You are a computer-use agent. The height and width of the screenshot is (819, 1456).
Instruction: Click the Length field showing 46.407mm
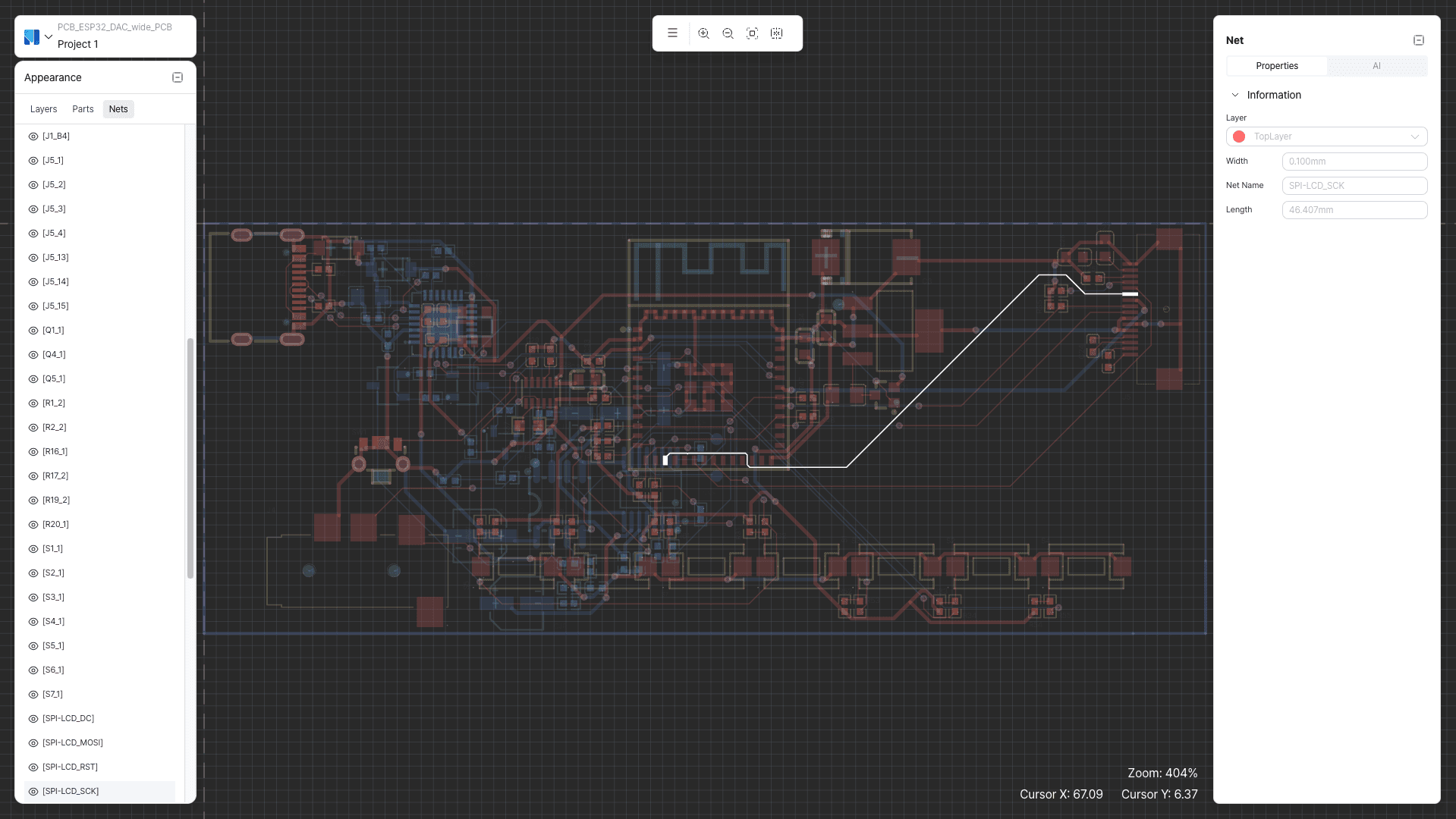tap(1354, 210)
